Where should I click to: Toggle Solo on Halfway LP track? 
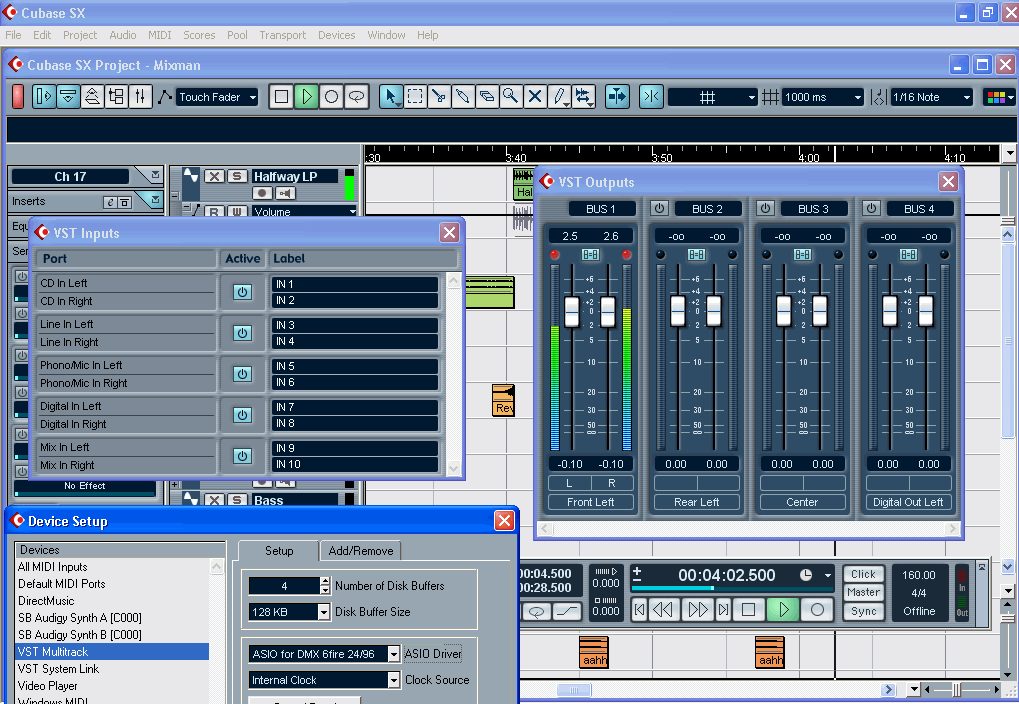(237, 177)
